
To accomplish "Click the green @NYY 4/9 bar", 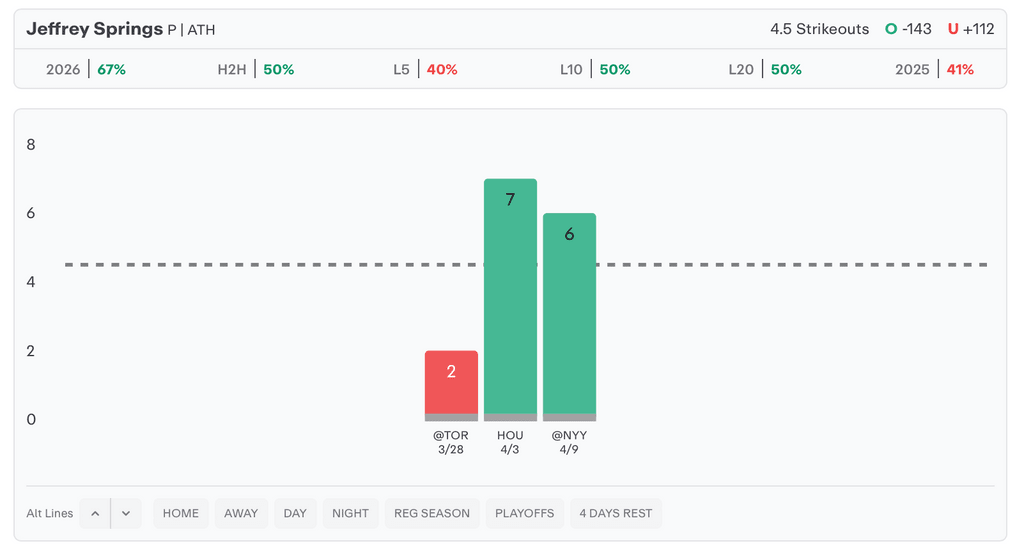I will [569, 315].
